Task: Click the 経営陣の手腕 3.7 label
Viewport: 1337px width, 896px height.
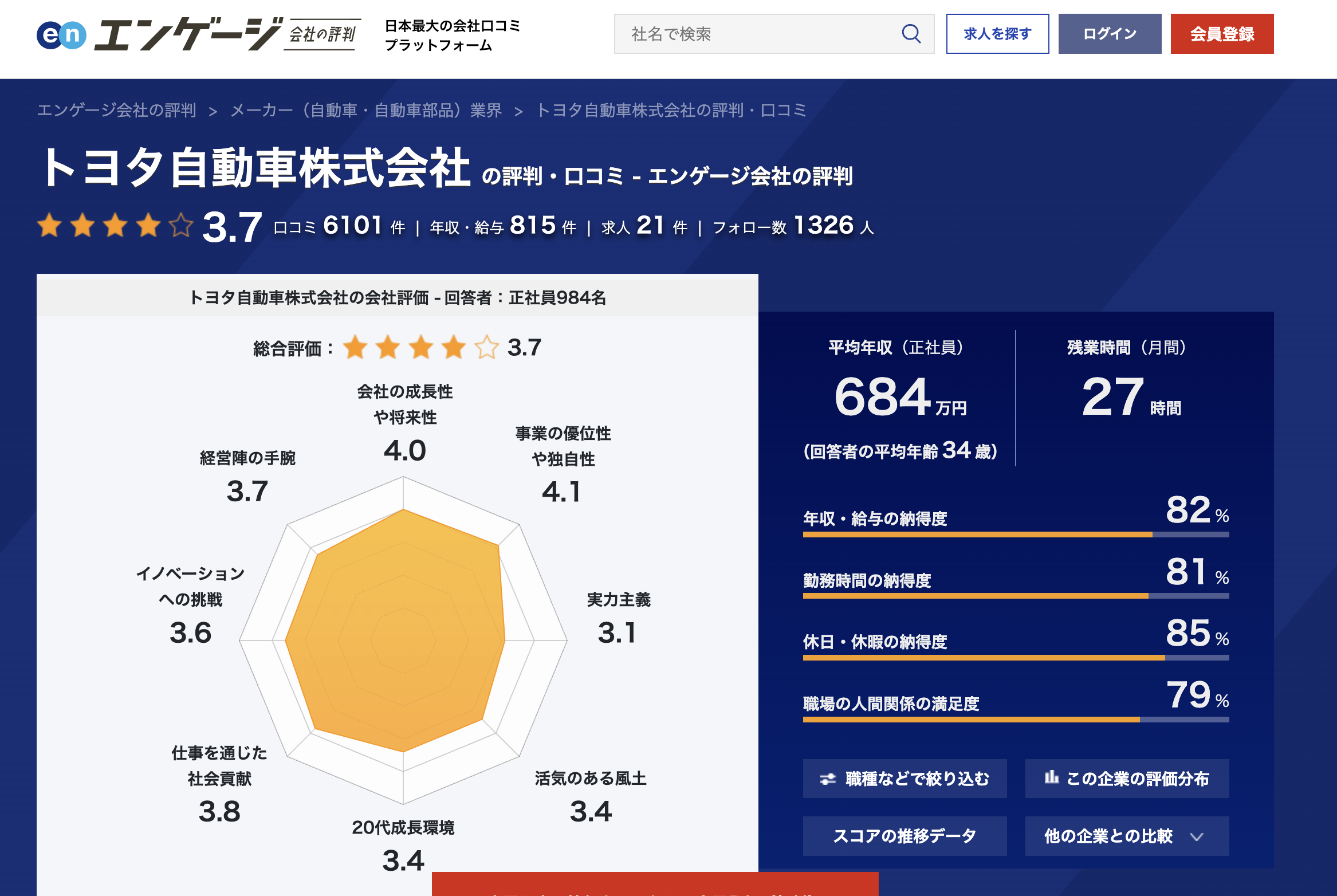Action: (247, 477)
